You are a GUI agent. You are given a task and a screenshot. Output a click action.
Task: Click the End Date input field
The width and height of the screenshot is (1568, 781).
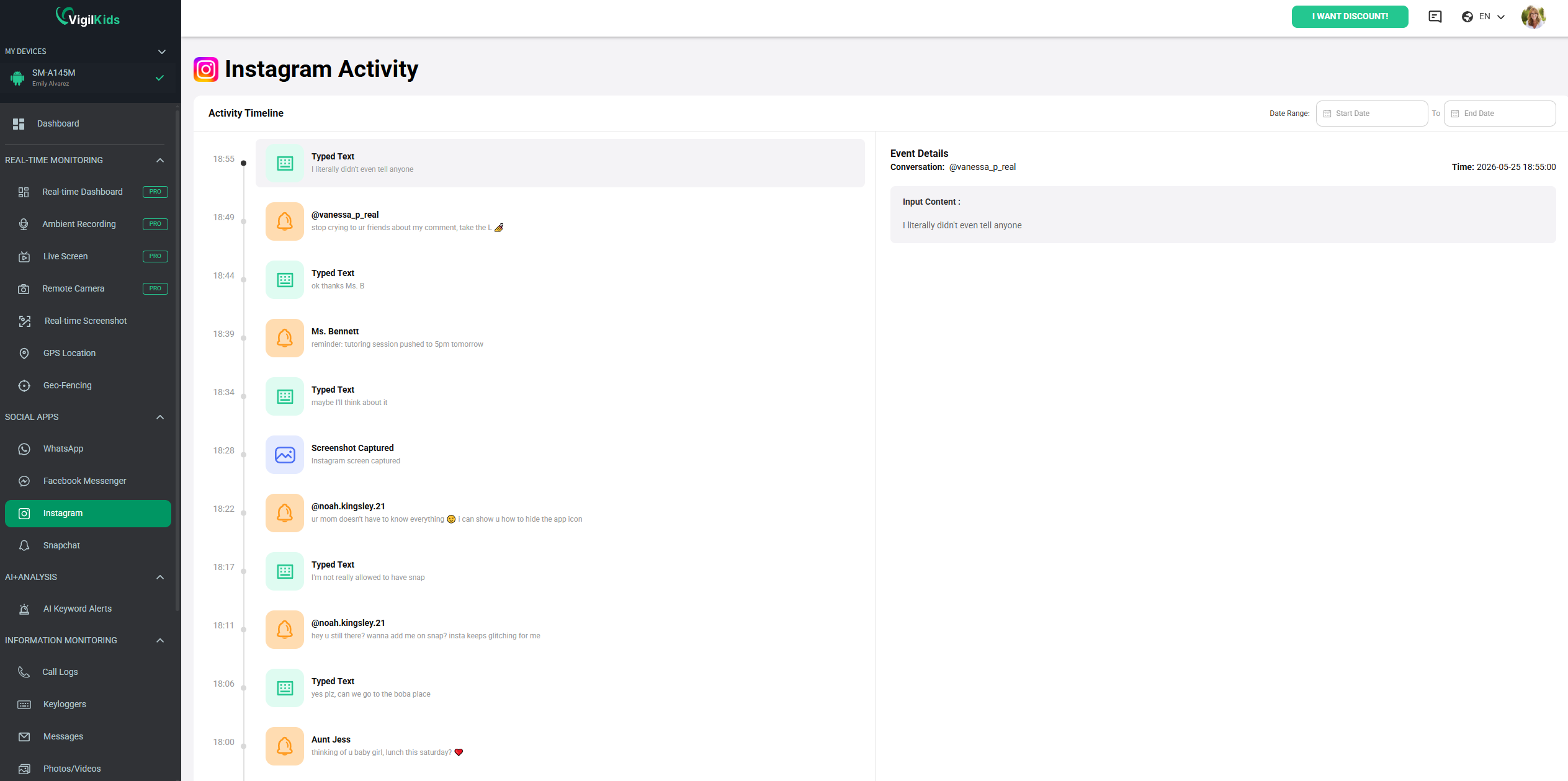(1499, 114)
